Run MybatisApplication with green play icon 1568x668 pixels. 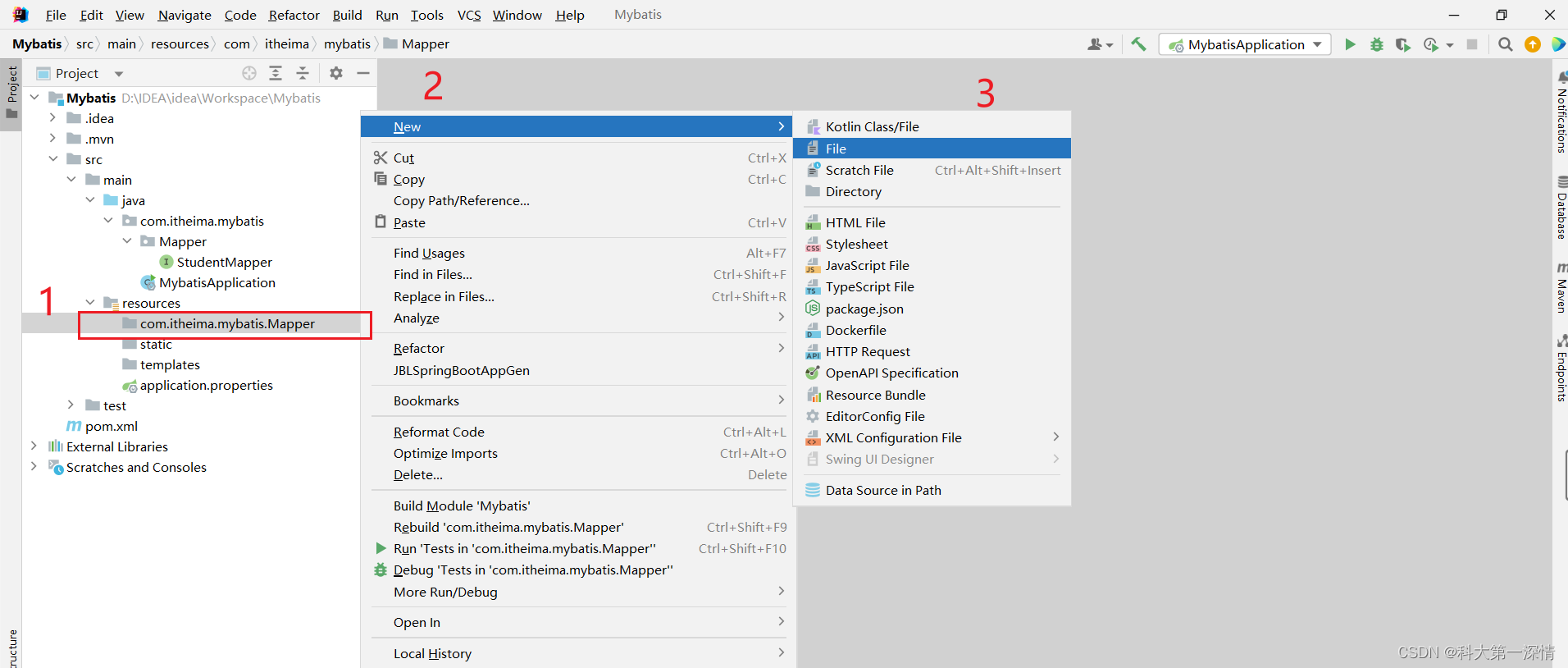click(x=1350, y=44)
